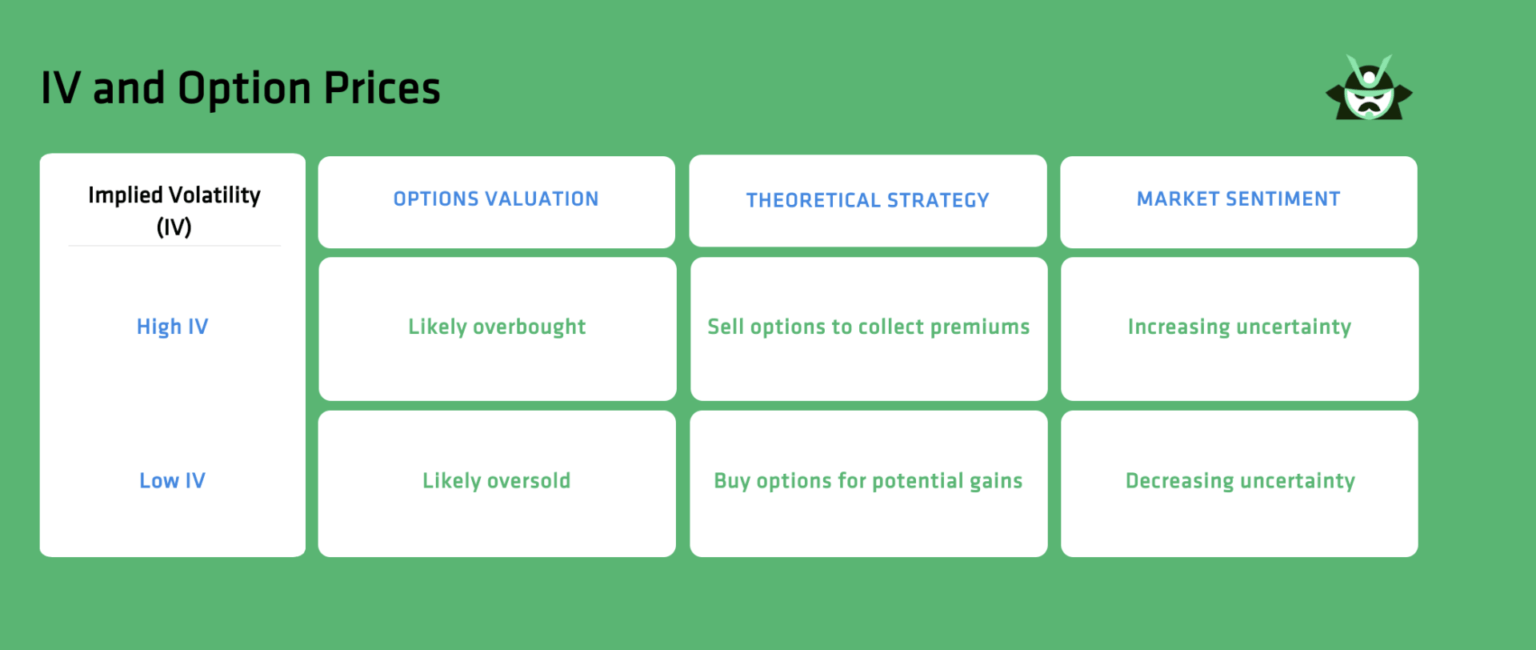Select the "High IV" row label
The image size is (1536, 650).
[172, 327]
